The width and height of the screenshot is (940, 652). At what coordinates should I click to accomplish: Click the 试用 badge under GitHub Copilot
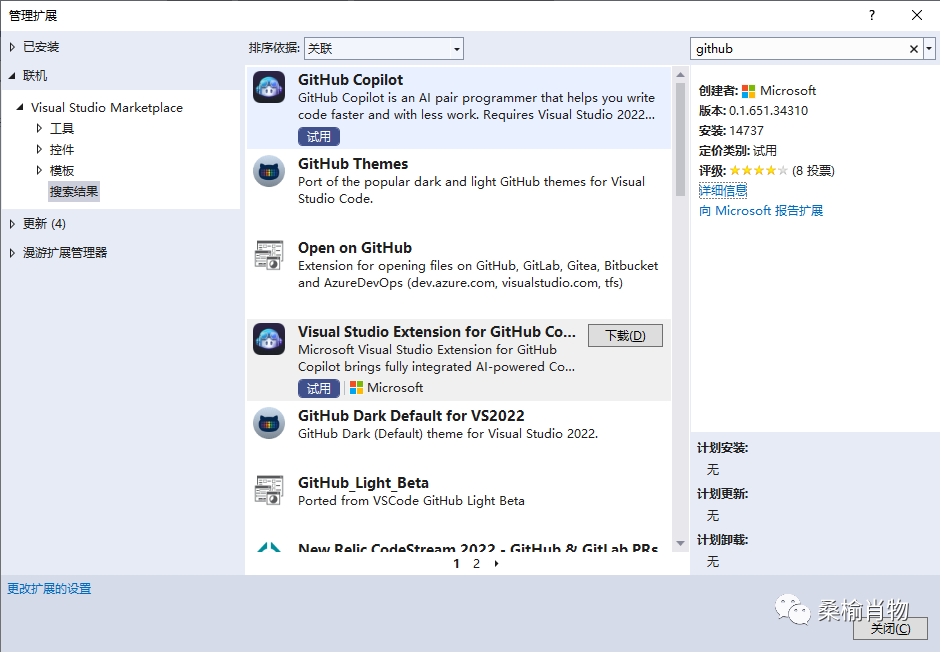319,137
